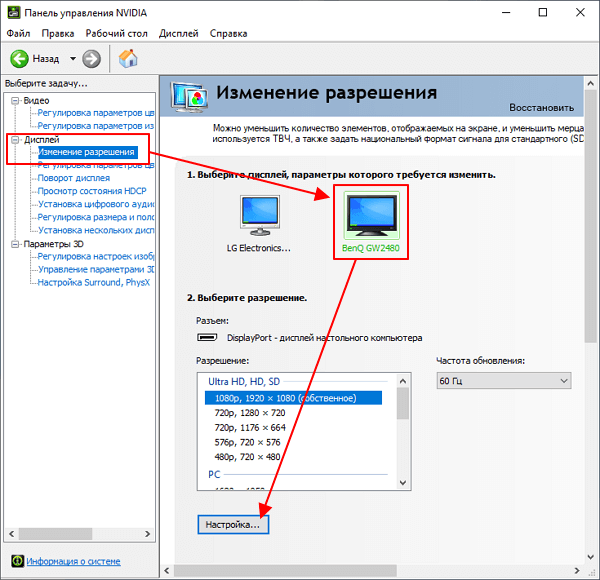
Task: Select Просмотр состояния HDCP tree item
Action: (92, 191)
